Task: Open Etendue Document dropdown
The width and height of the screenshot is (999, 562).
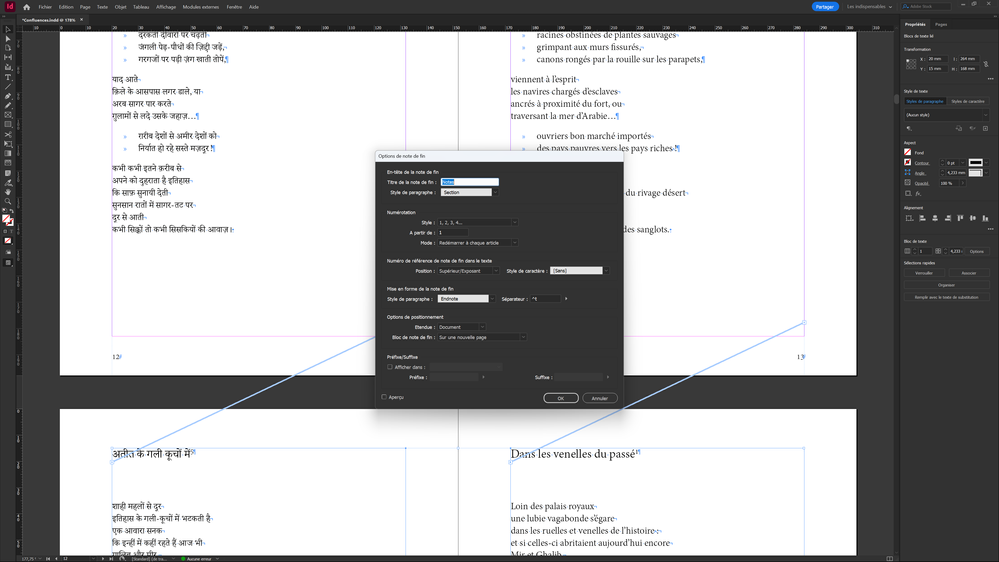Action: 461,327
